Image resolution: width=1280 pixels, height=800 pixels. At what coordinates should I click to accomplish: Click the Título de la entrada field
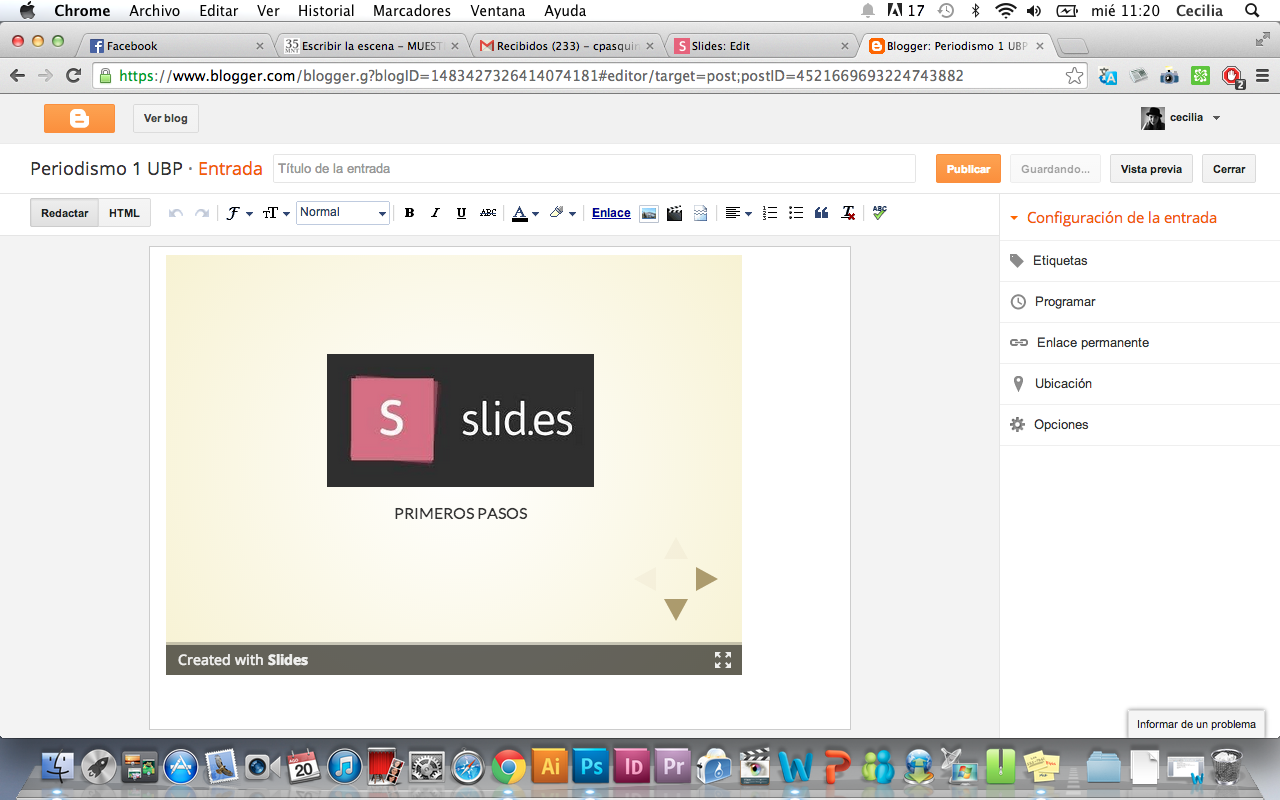tap(594, 169)
